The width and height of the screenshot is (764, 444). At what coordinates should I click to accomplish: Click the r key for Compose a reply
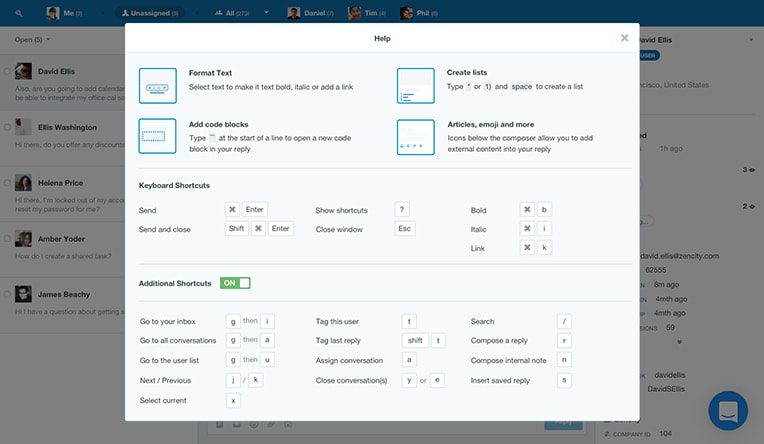564,340
